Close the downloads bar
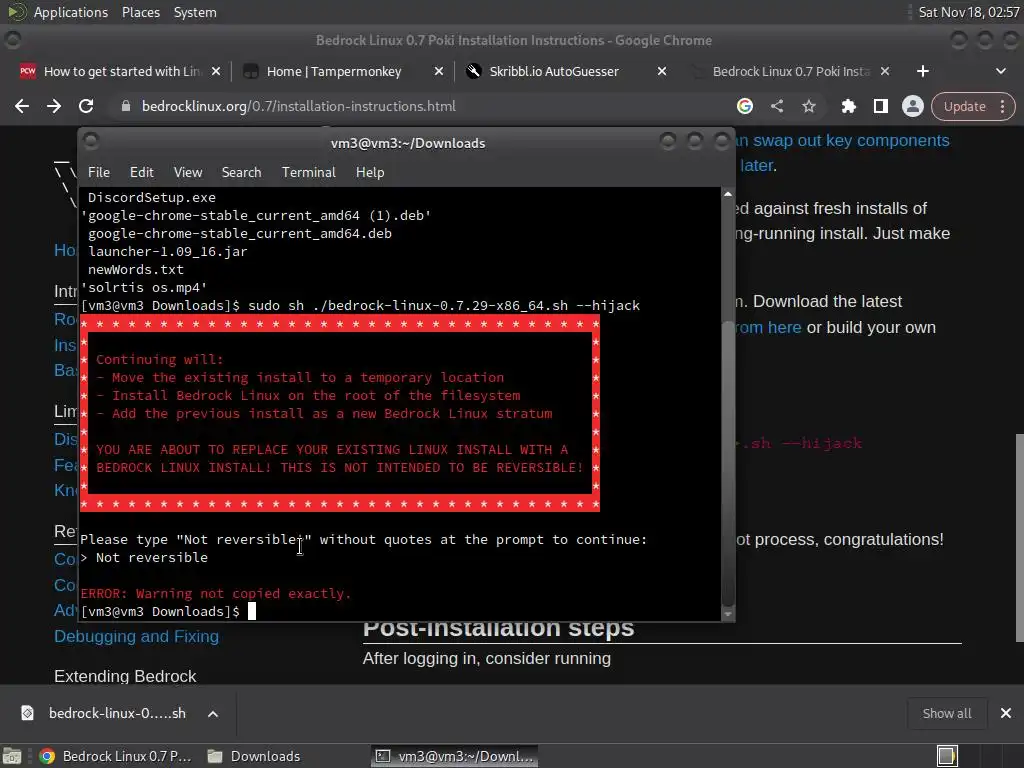The width and height of the screenshot is (1024, 768). (x=1006, y=713)
